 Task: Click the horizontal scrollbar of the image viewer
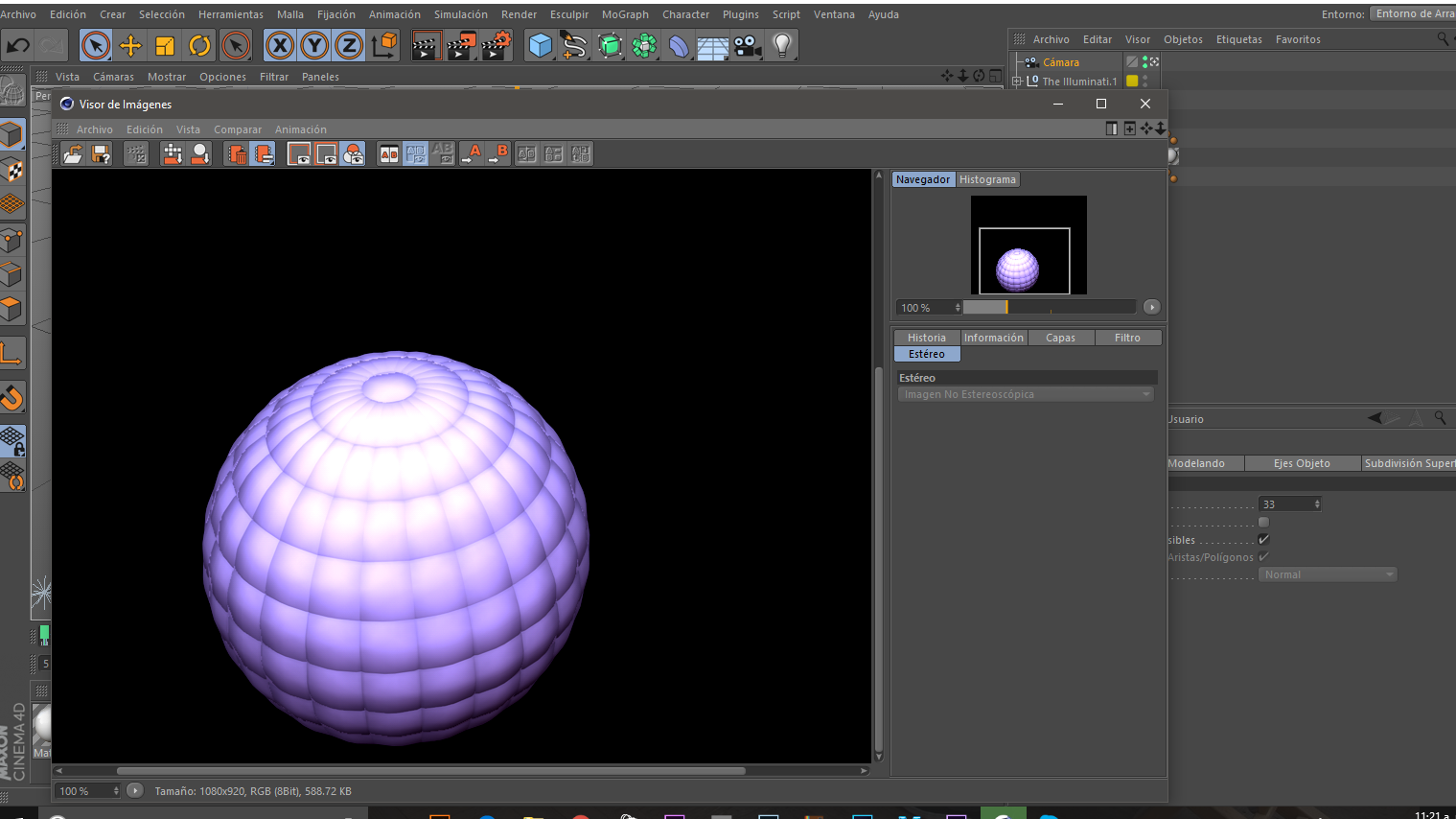coord(431,770)
